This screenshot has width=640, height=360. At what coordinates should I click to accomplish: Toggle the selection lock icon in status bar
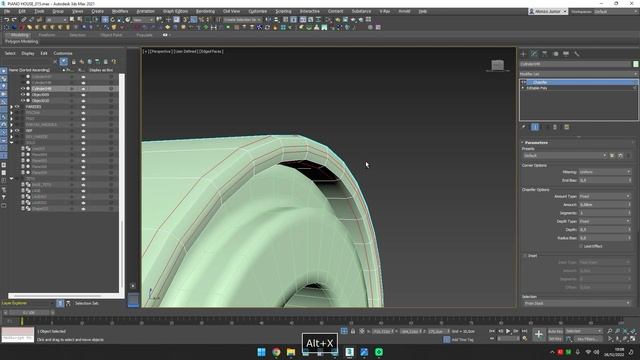(x=353, y=331)
